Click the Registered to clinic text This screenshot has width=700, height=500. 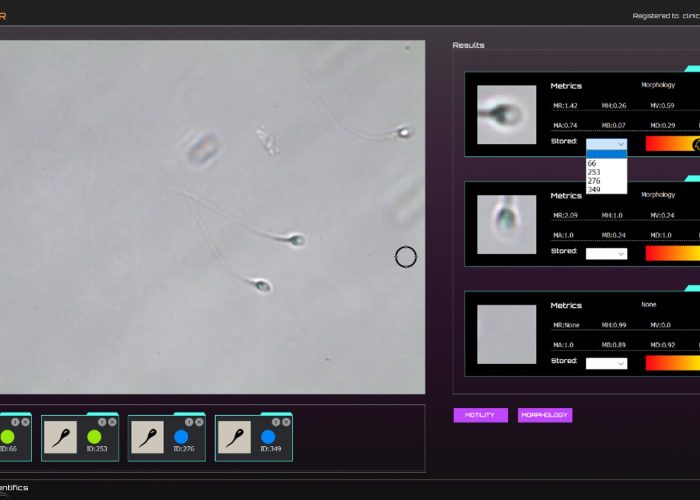pyautogui.click(x=666, y=16)
